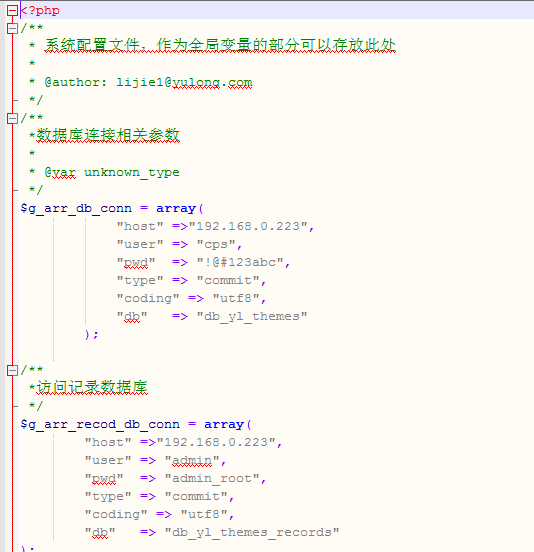Click the unknown_type text

click(132, 172)
